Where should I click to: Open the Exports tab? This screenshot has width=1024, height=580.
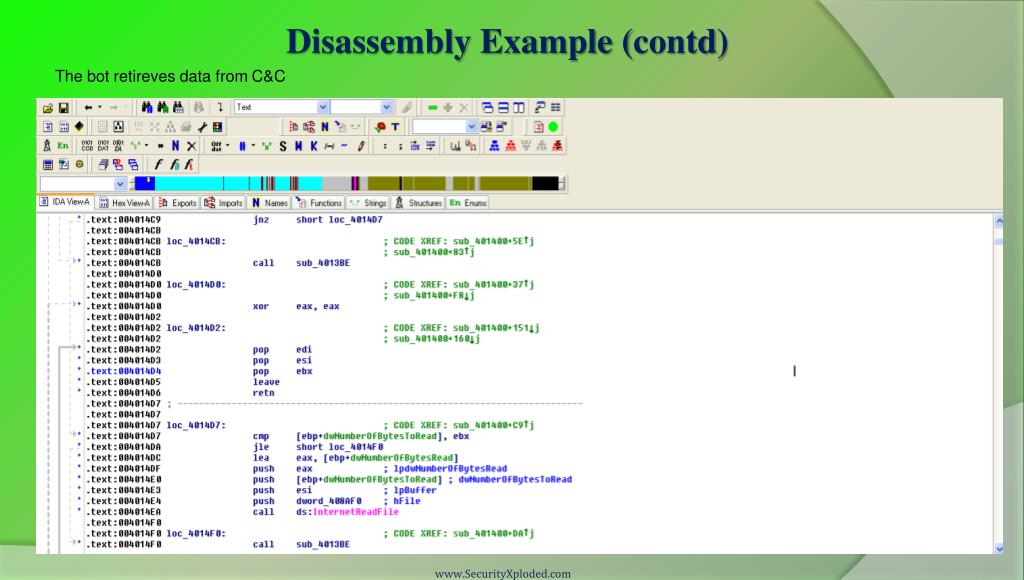[178, 203]
